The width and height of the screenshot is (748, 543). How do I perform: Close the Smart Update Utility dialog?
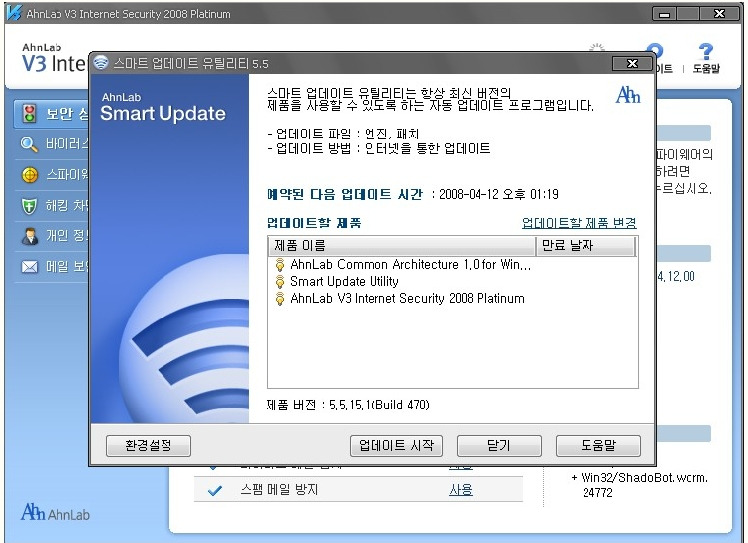pos(632,63)
